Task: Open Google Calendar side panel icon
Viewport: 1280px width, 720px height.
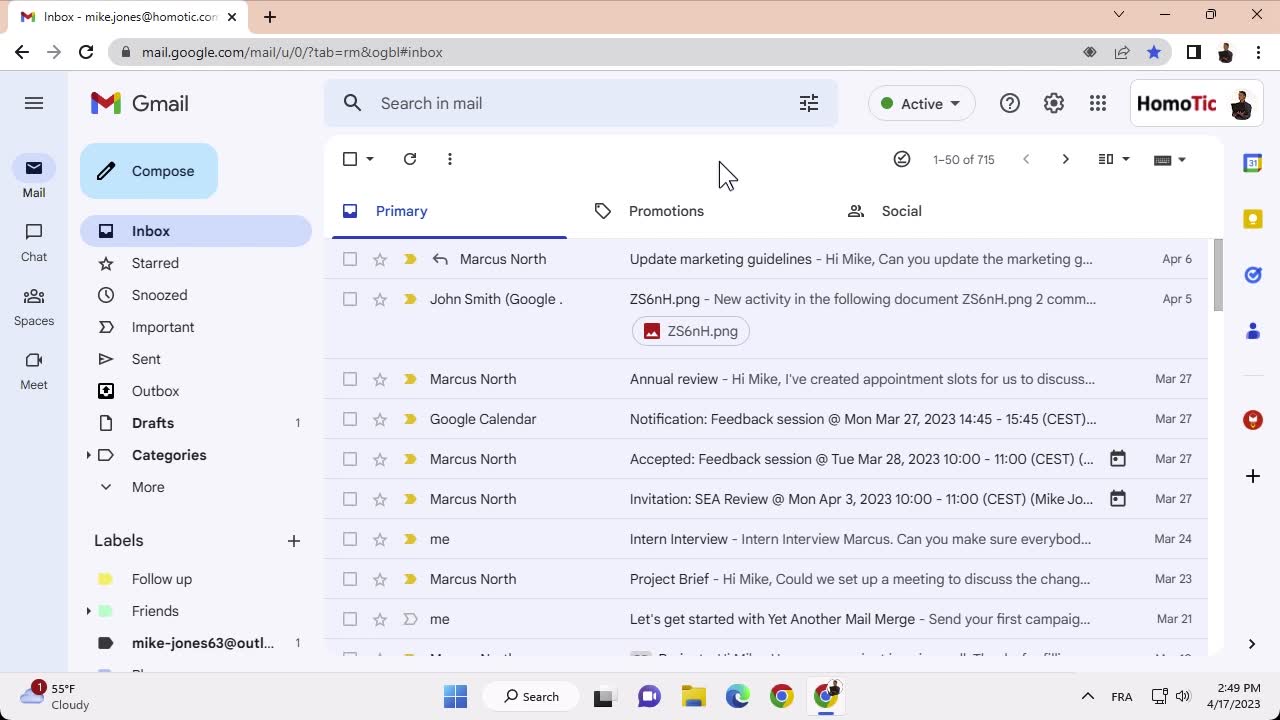Action: 1252,163
